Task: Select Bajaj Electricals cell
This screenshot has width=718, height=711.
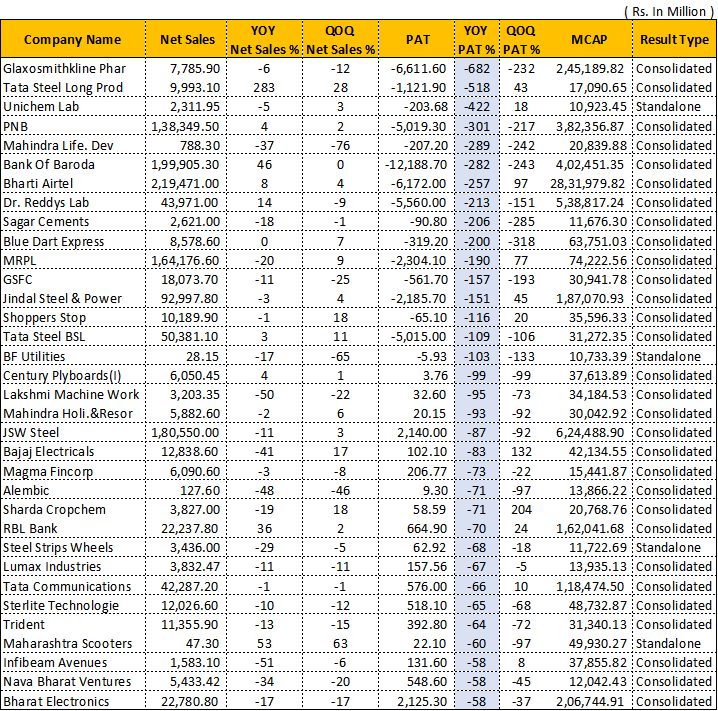Action: (49, 452)
